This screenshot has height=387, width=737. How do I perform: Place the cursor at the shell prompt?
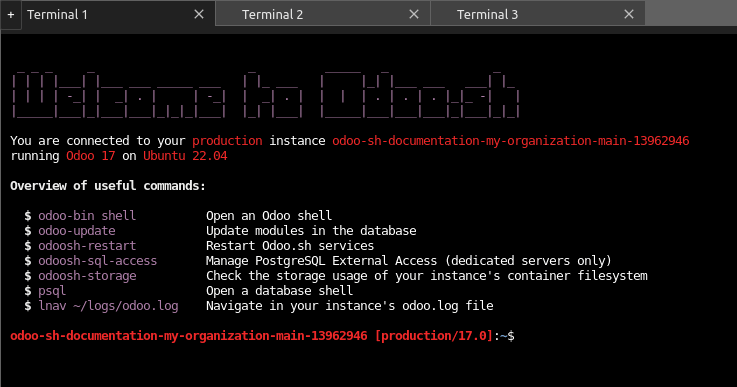(x=519, y=336)
